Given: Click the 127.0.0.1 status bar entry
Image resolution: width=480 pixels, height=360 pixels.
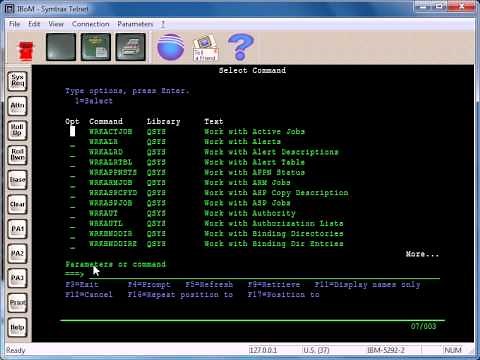Looking at the screenshot, I should click(x=263, y=350).
